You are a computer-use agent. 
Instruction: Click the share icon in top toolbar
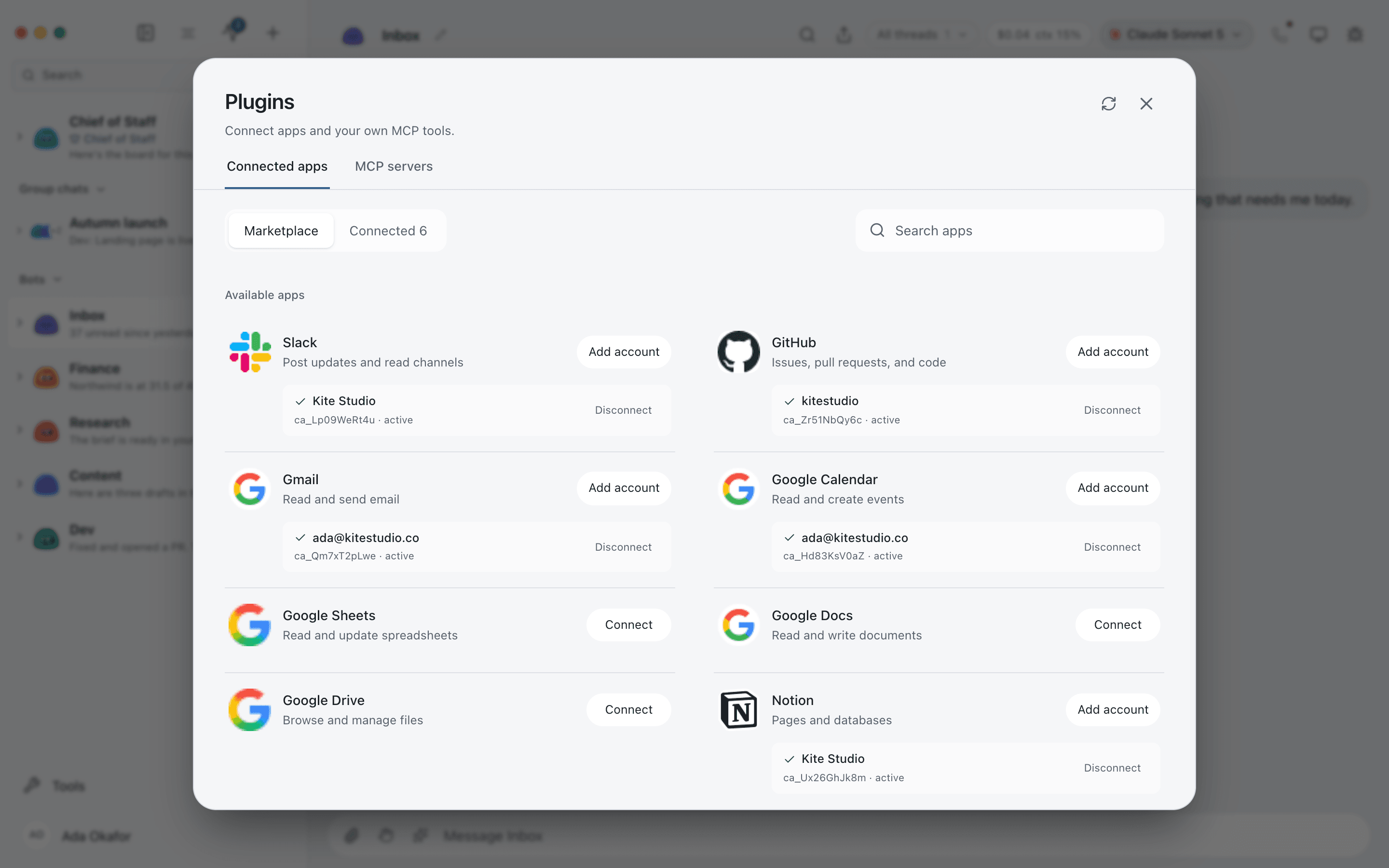(844, 34)
